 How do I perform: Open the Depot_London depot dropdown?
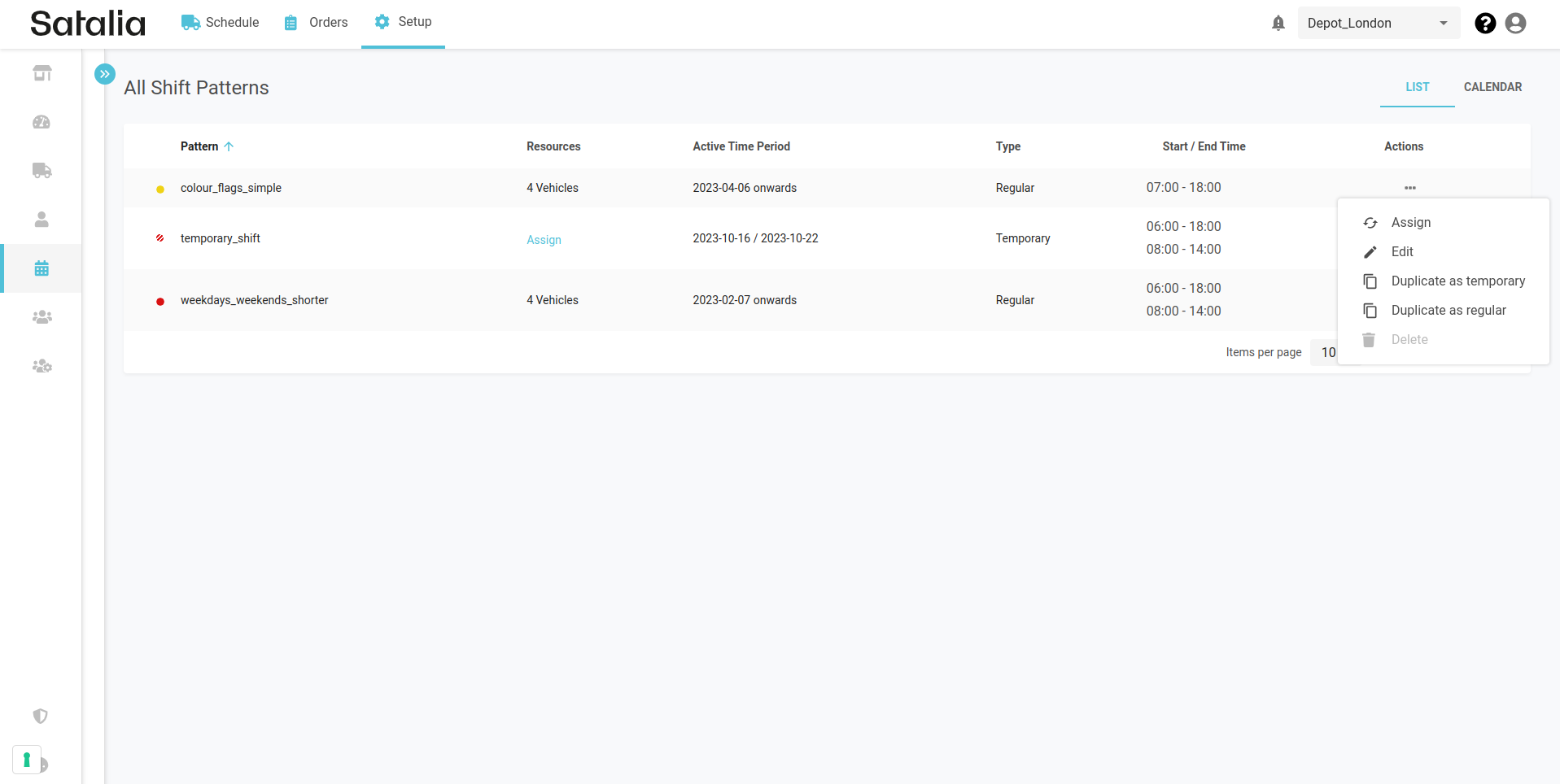pyautogui.click(x=1378, y=24)
